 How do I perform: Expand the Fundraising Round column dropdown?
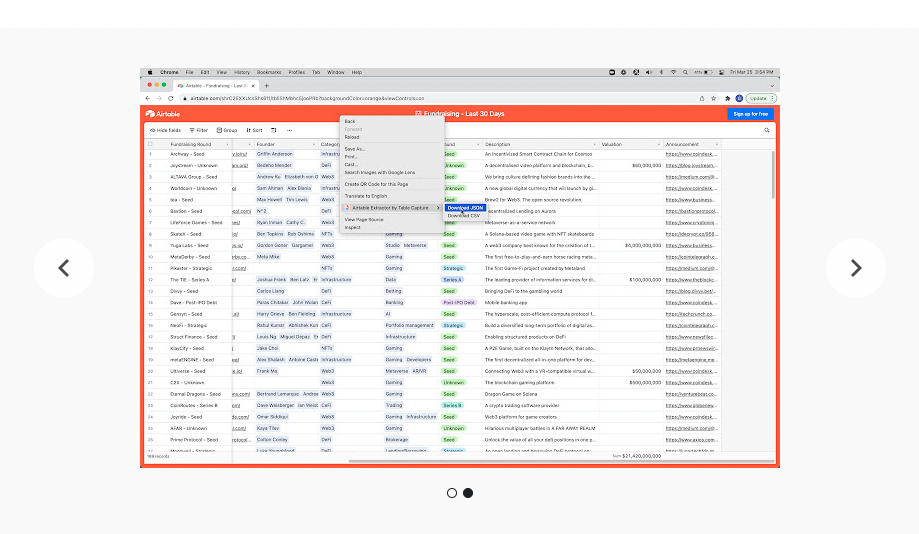point(227,144)
